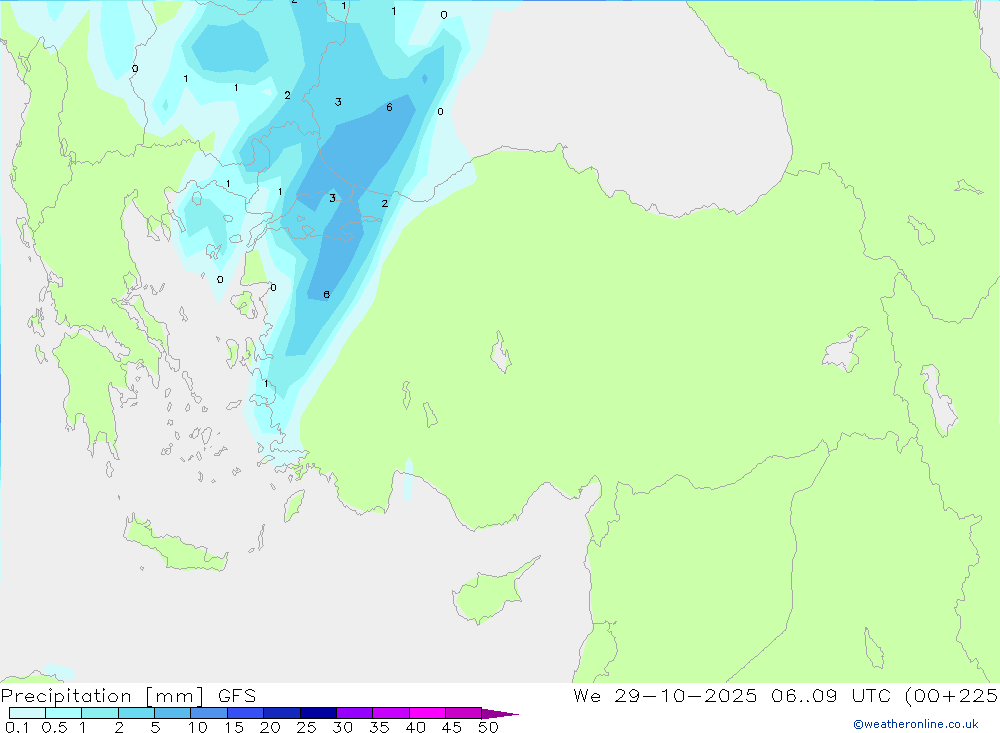The image size is (1000, 733).
Task: Click the 20–25 mm dark blue swatch
Action: pos(282,713)
